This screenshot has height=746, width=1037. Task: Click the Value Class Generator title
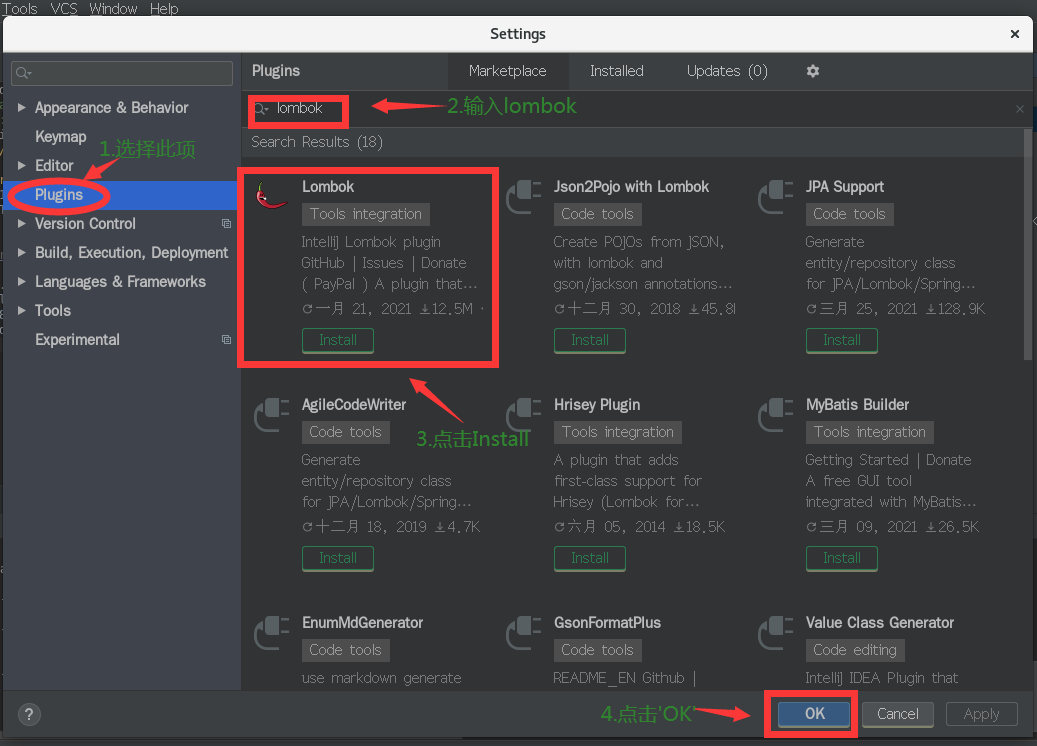coord(880,623)
